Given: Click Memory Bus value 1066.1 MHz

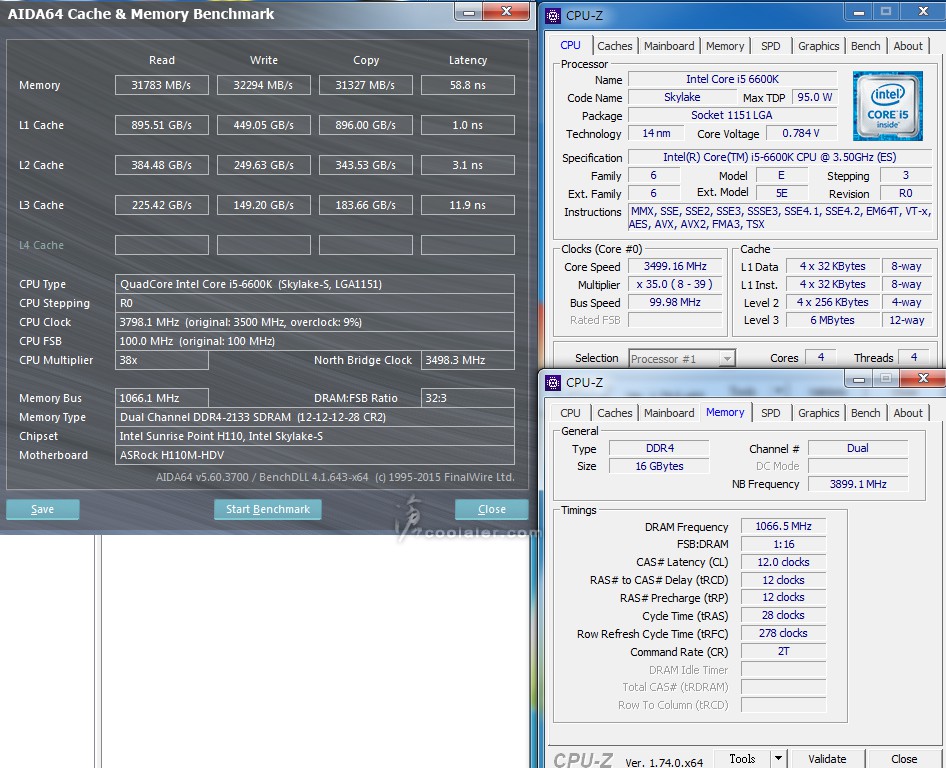Looking at the screenshot, I should 162,398.
